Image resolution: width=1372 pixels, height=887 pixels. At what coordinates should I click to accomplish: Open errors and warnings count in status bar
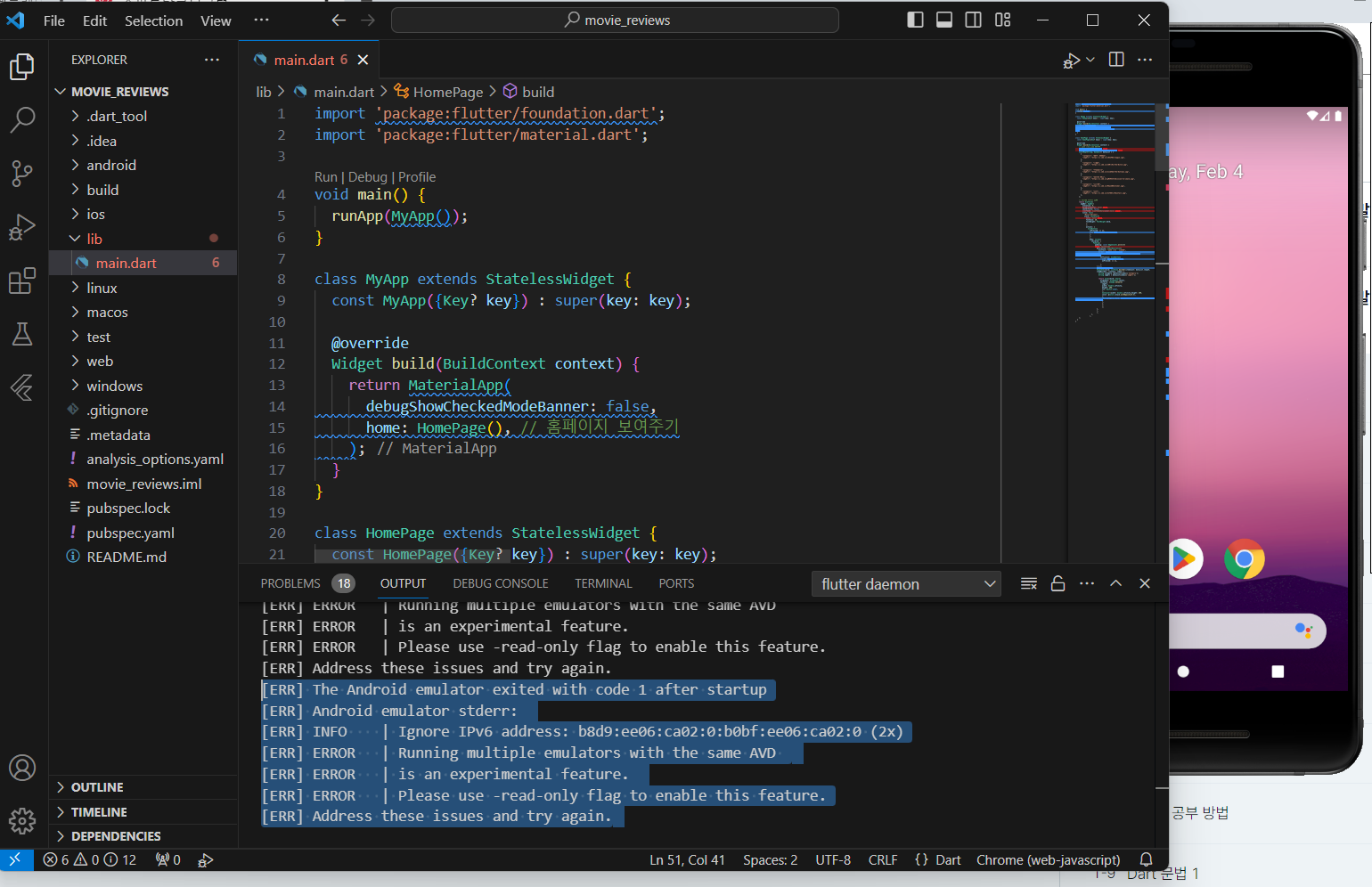90,859
